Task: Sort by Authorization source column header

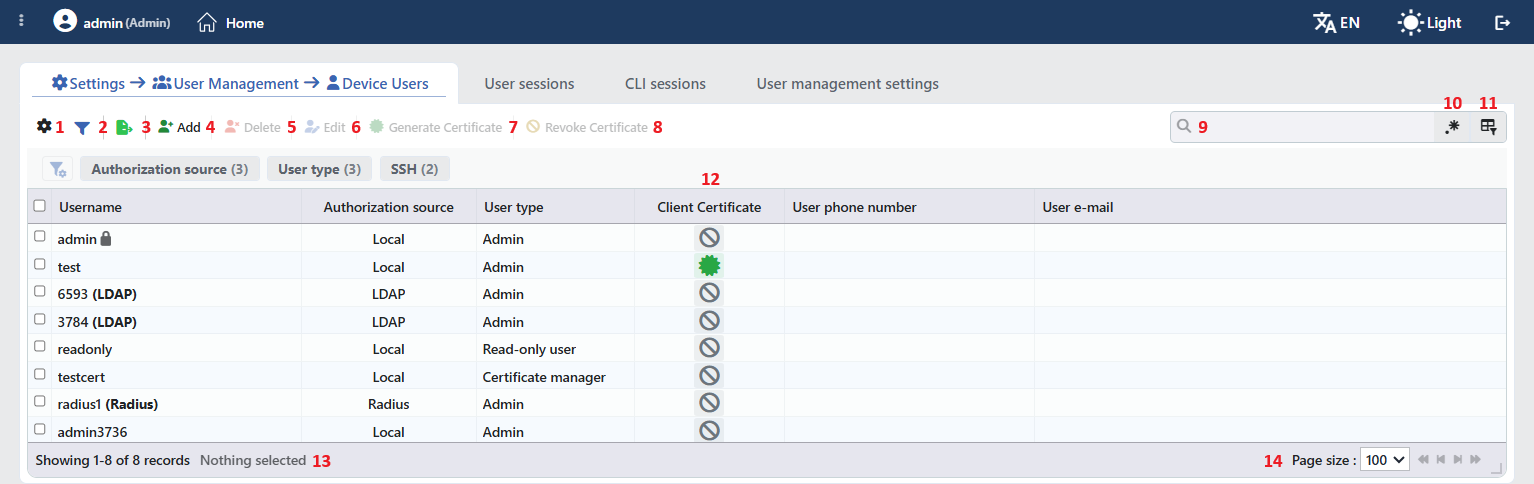Action: coord(388,207)
